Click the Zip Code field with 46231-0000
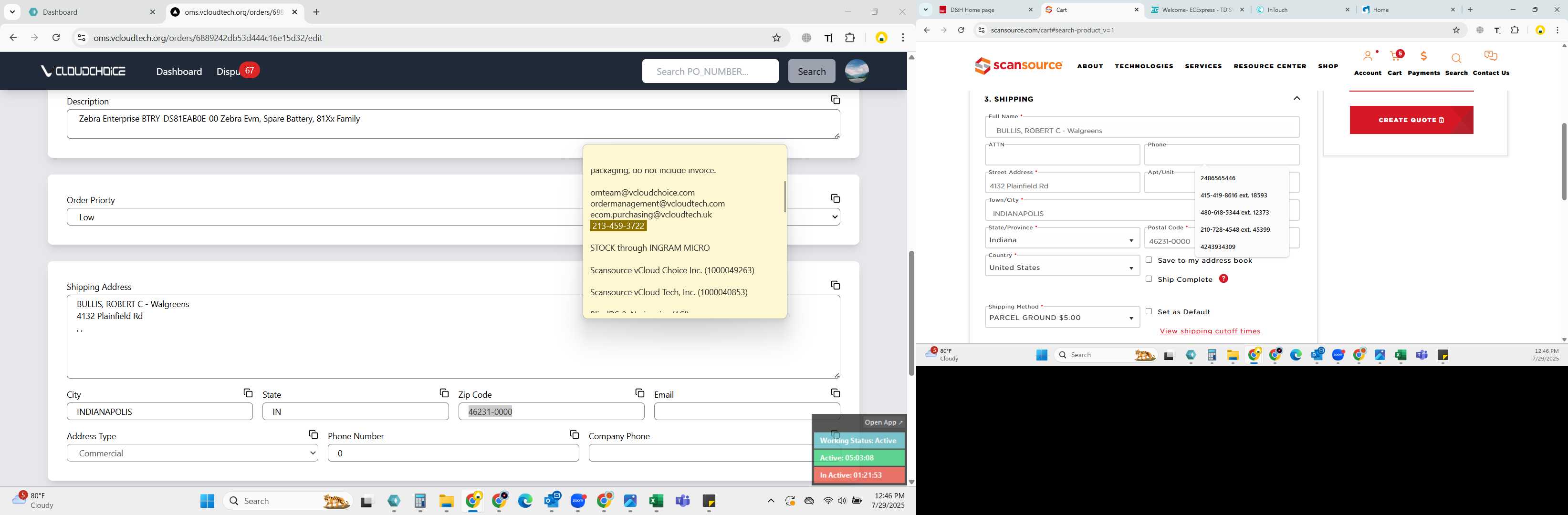 551,412
